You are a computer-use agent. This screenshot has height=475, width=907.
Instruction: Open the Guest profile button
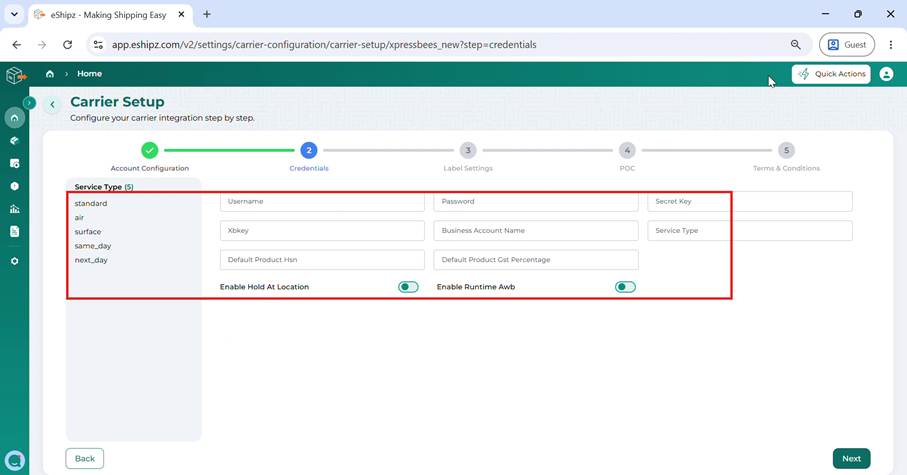tap(847, 45)
